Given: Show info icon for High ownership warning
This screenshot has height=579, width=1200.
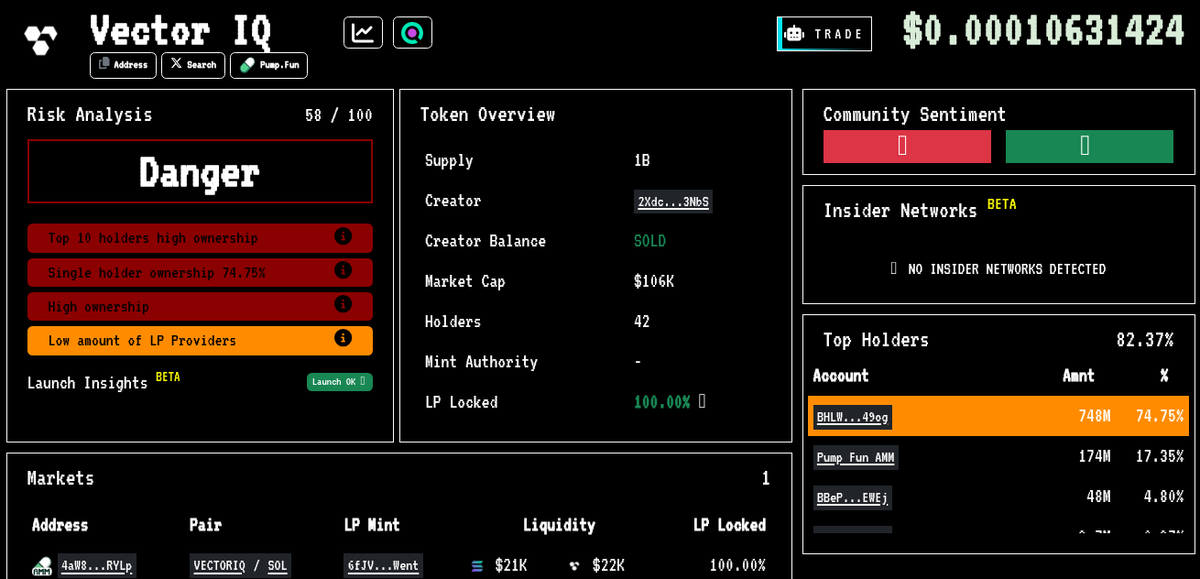Looking at the screenshot, I should [343, 305].
